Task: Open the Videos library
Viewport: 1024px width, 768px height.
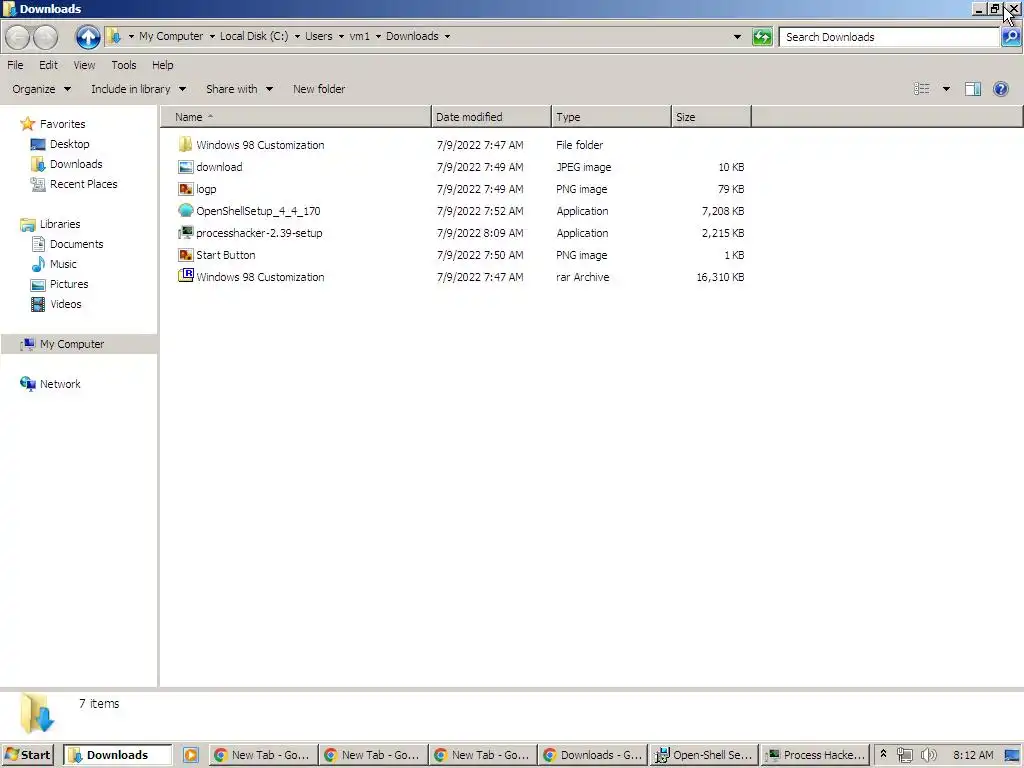Action: click(65, 304)
